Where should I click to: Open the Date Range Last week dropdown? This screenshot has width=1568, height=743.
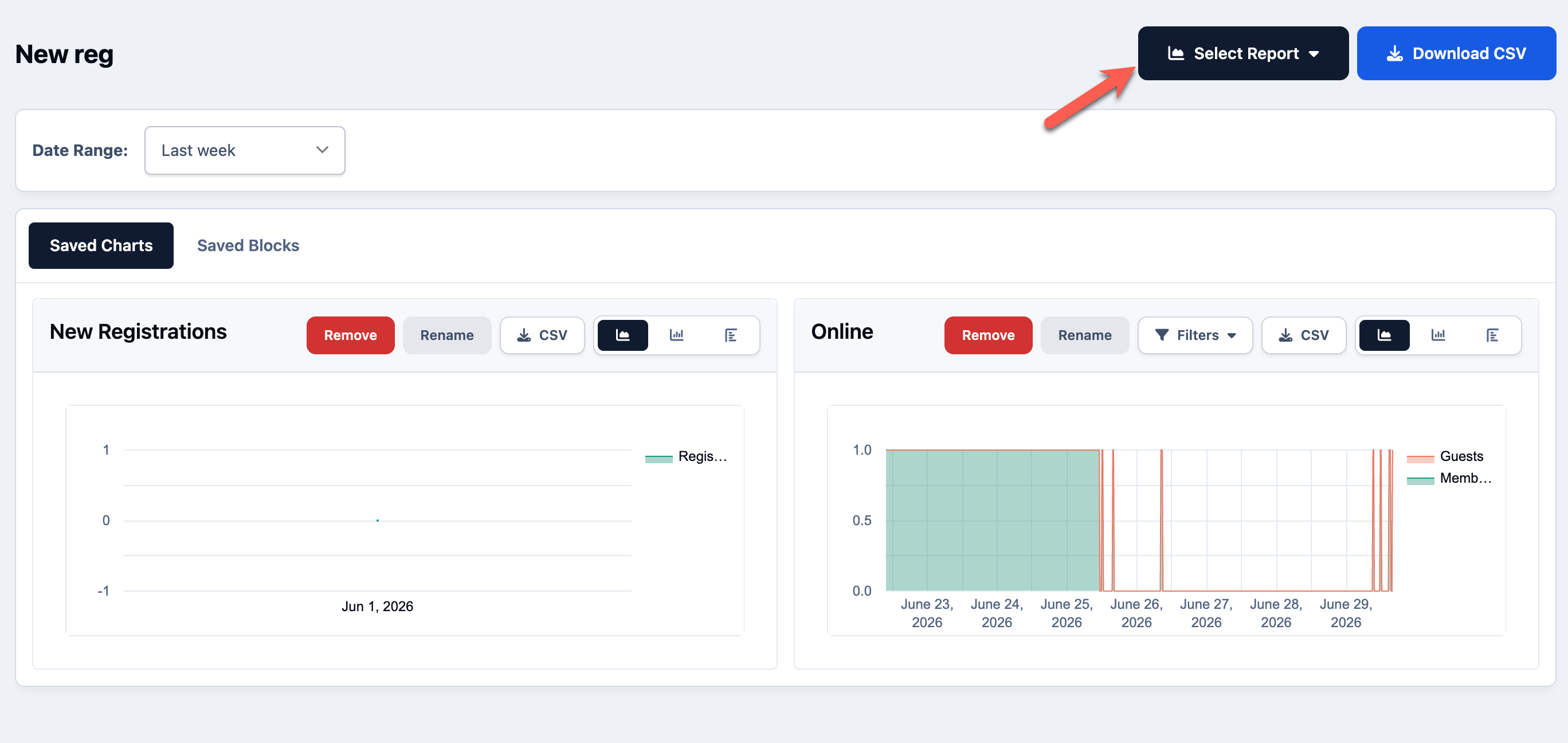click(245, 150)
